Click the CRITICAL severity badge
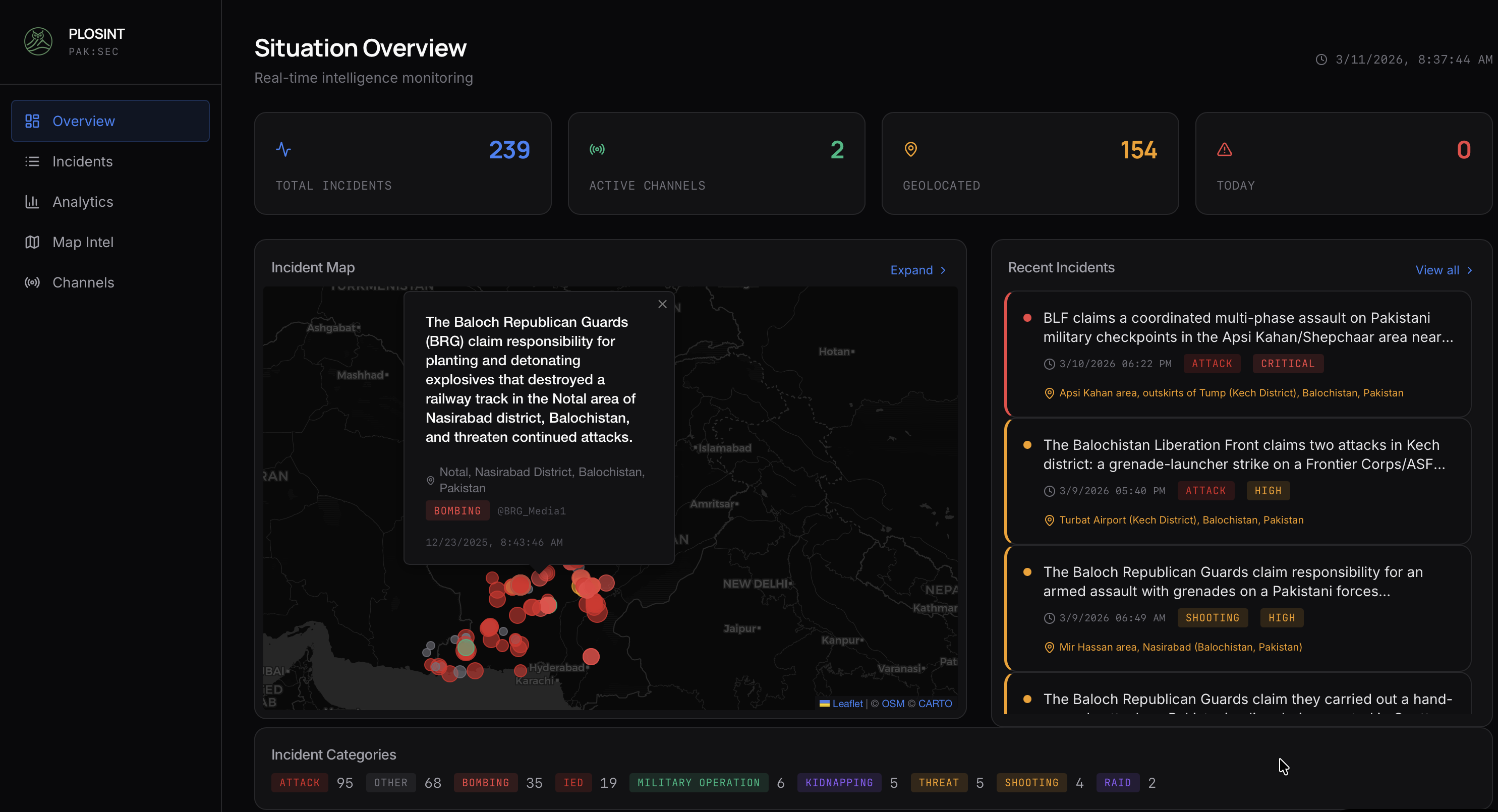Image resolution: width=1498 pixels, height=812 pixels. pos(1288,364)
